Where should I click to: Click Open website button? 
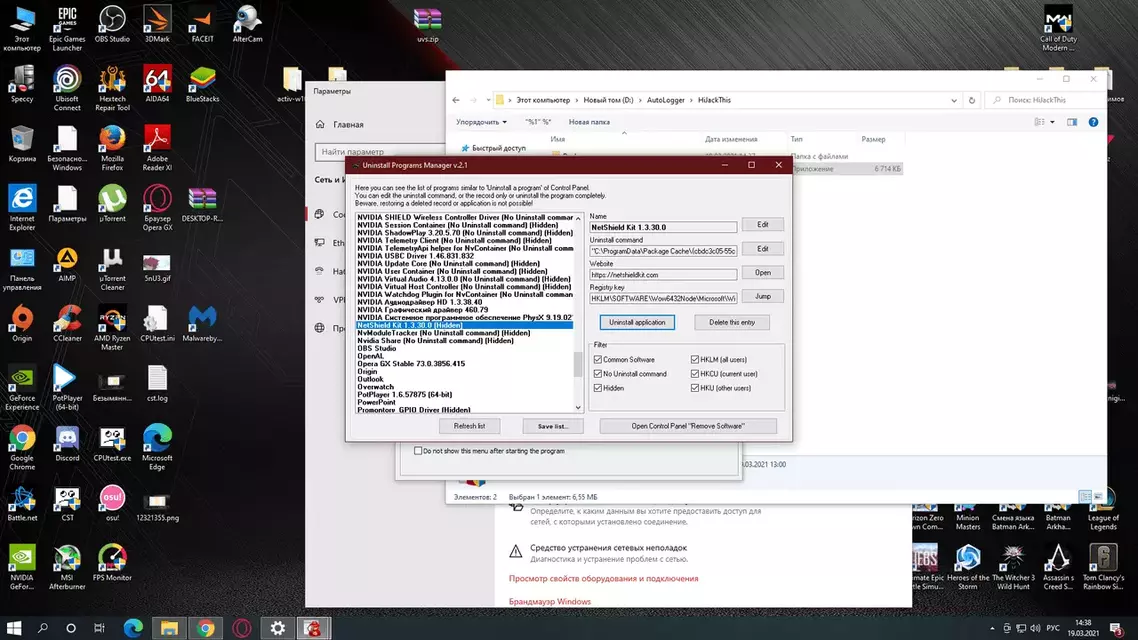click(x=762, y=273)
